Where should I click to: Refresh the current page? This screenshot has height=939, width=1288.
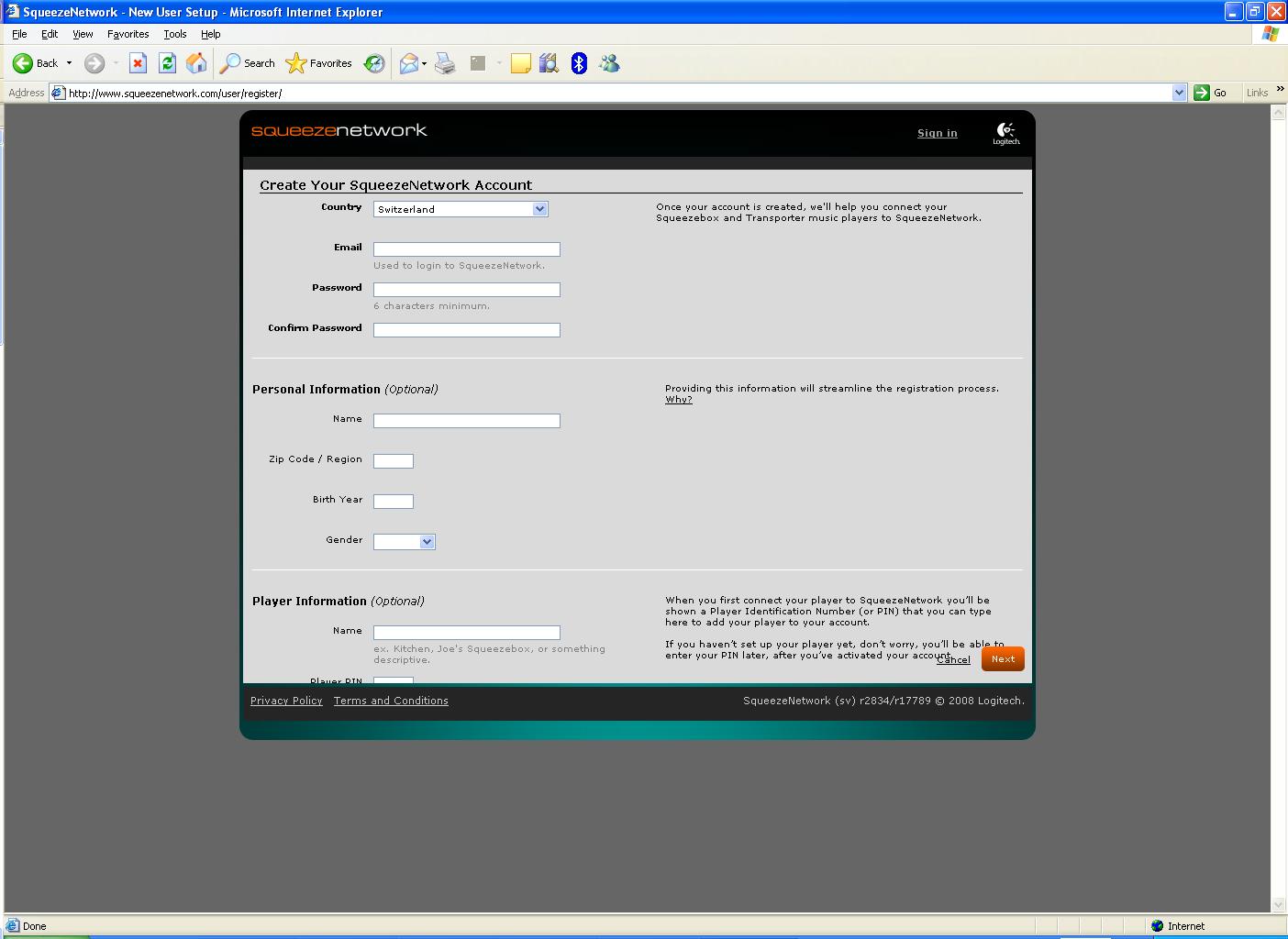(167, 63)
